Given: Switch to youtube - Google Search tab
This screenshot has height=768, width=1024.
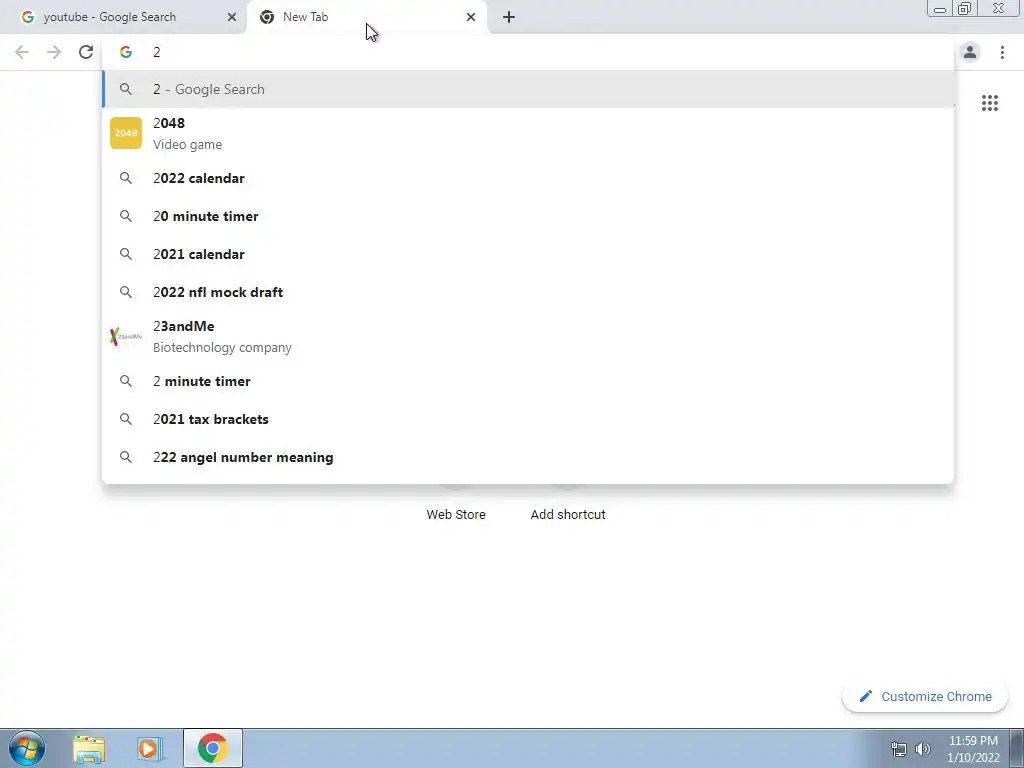Looking at the screenshot, I should (x=123, y=17).
